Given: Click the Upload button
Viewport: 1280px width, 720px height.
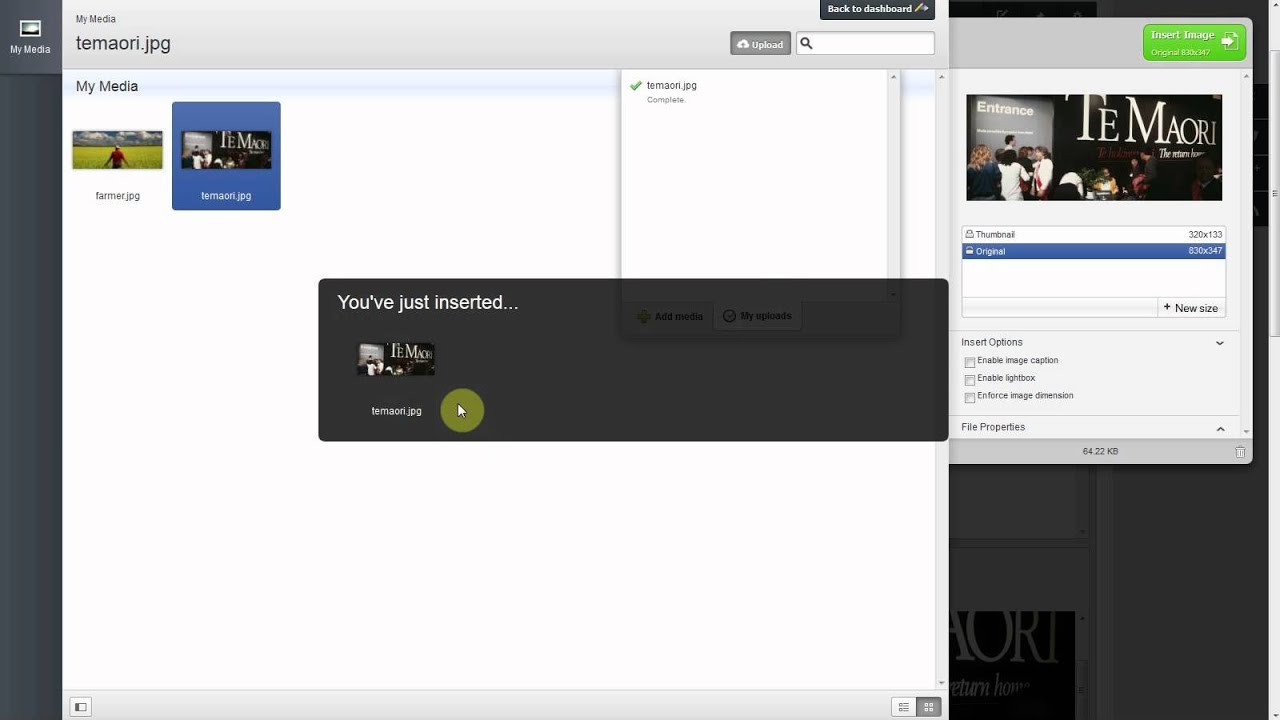Looking at the screenshot, I should point(760,44).
